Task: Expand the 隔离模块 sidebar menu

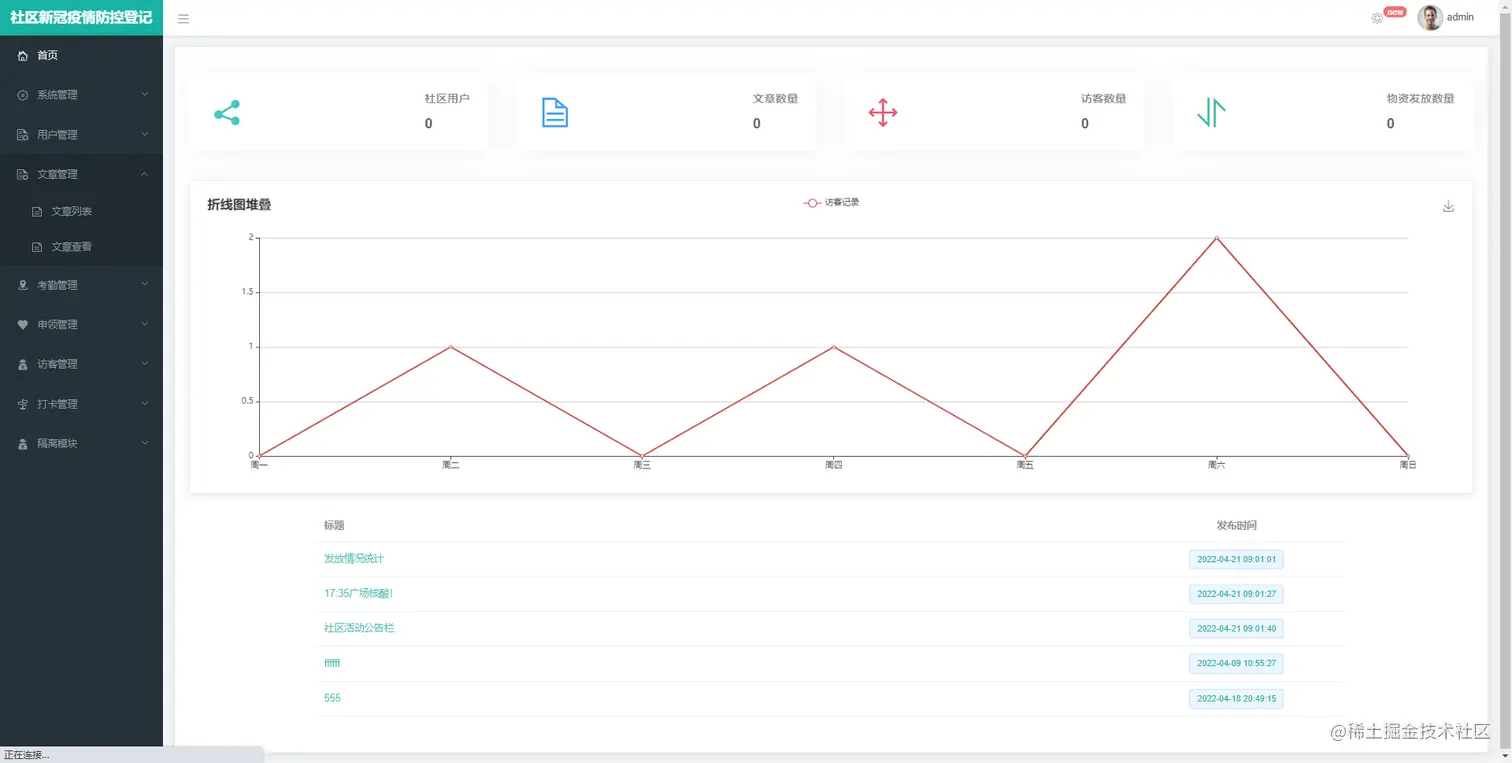Action: tap(81, 443)
